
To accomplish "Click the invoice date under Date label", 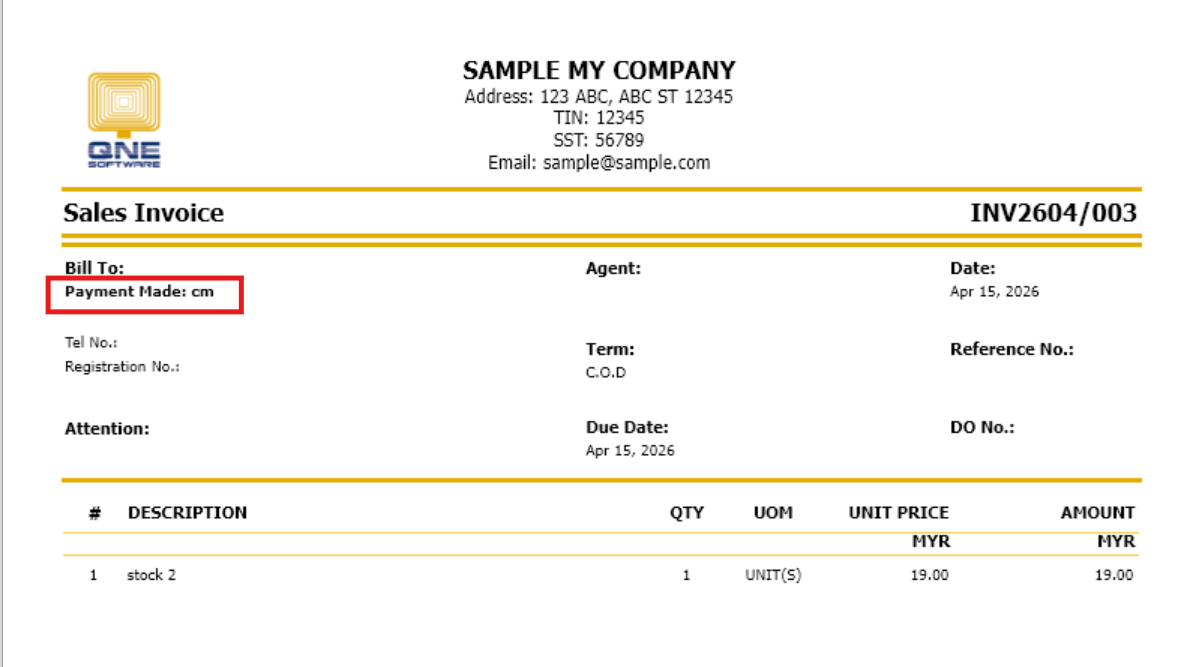I will (x=994, y=292).
